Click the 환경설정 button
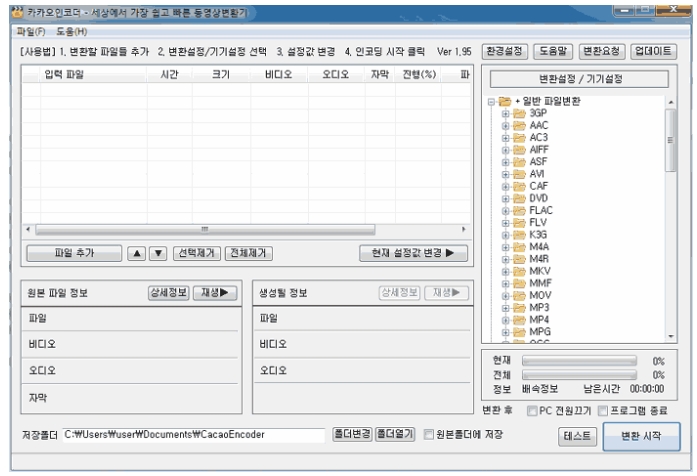The height and width of the screenshot is (476, 697). tap(505, 52)
